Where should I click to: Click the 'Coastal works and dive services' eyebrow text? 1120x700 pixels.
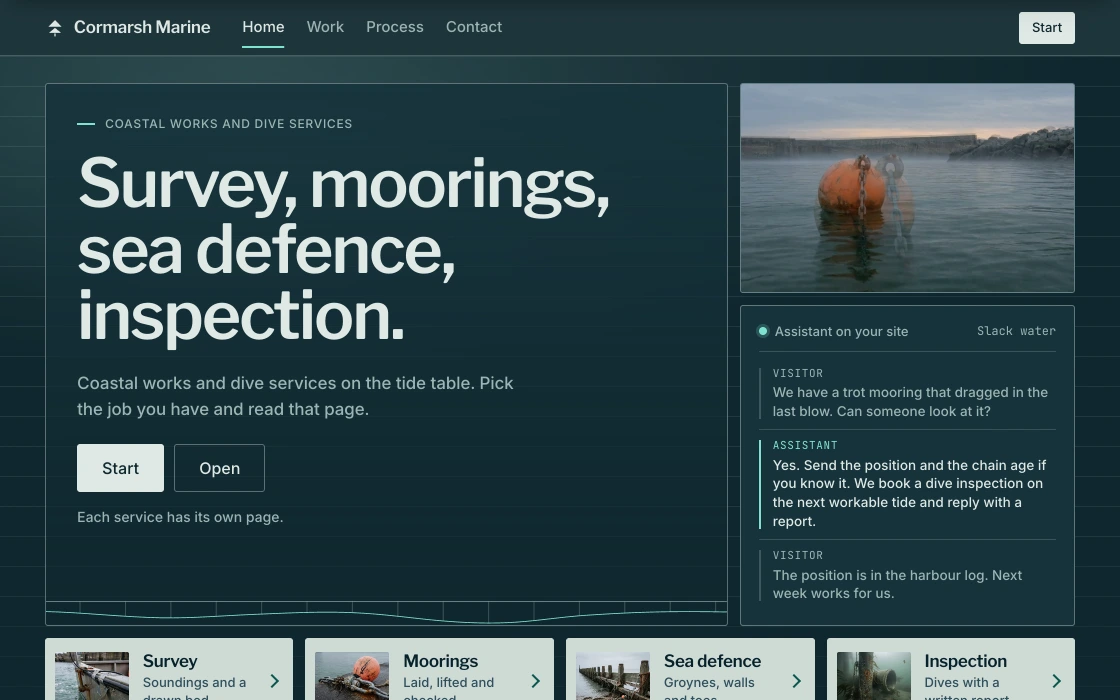(229, 124)
